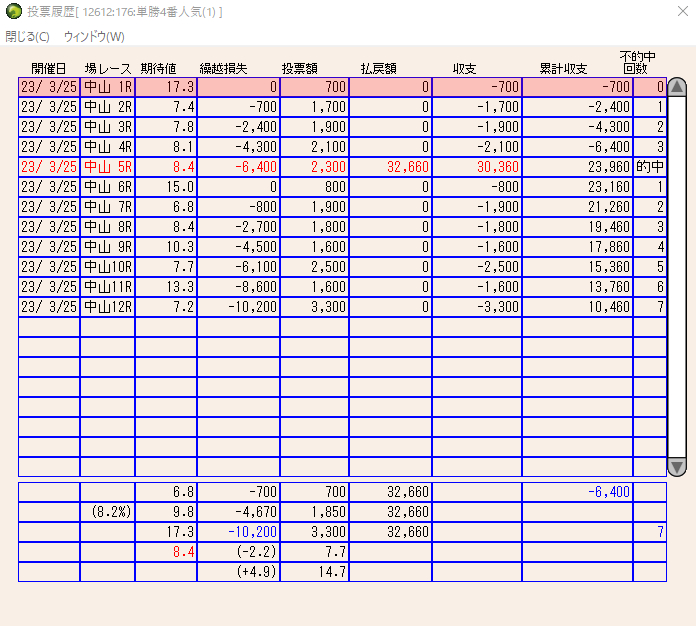
Task: Click balance -3,300 in 12R row
Action: [x=477, y=307]
